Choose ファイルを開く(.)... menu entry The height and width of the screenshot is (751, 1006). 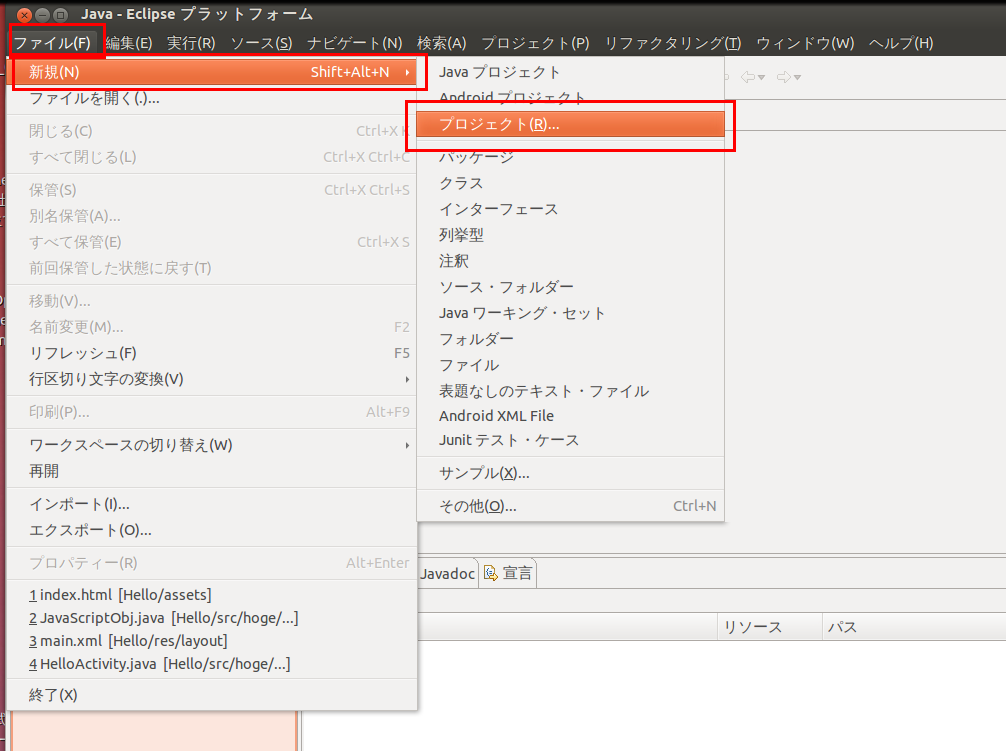212,98
